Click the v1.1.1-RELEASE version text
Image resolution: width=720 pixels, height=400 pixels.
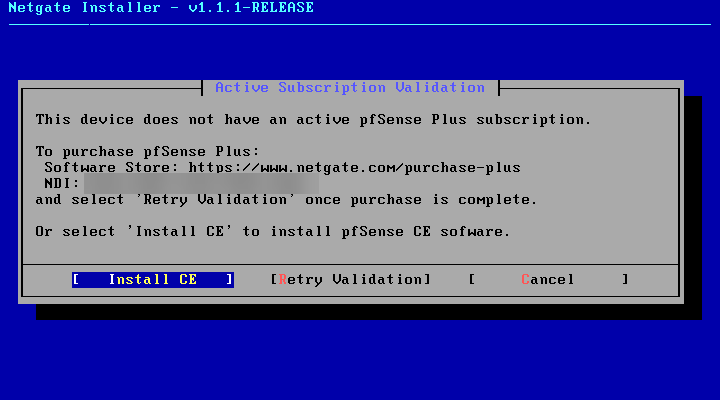coord(251,8)
